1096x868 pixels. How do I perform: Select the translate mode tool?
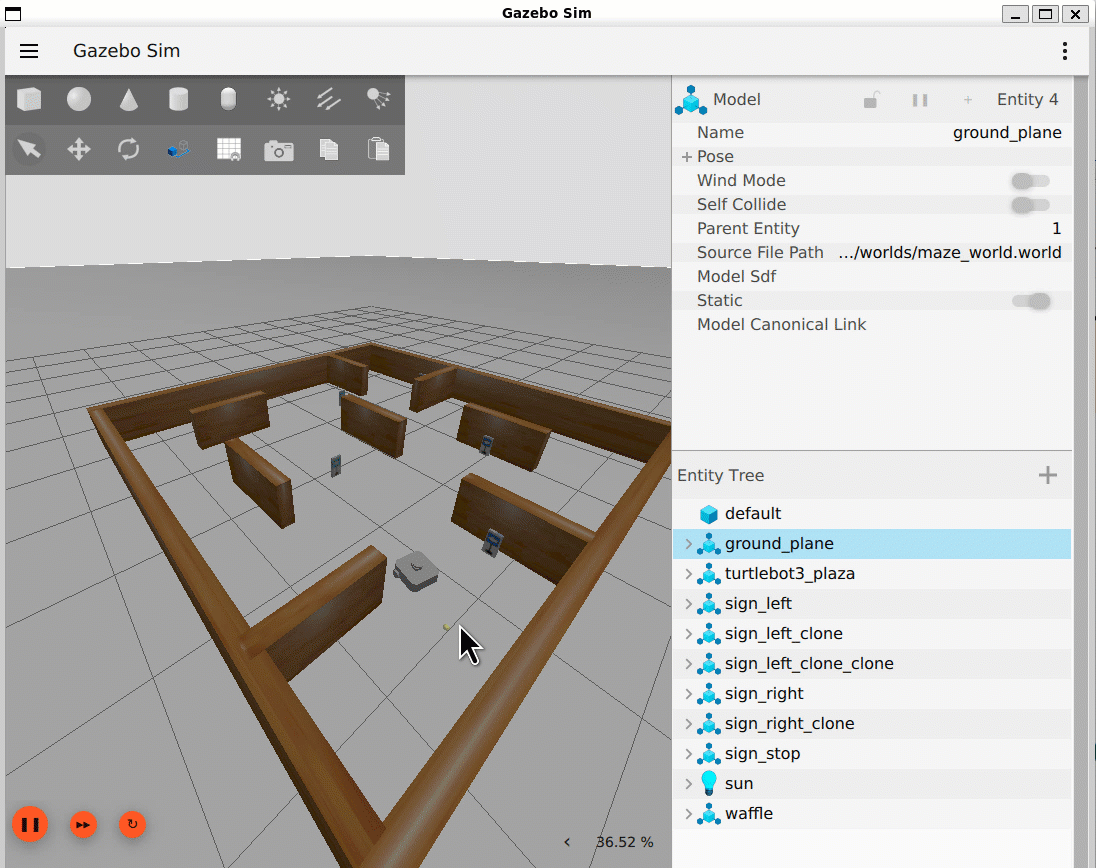point(79,150)
